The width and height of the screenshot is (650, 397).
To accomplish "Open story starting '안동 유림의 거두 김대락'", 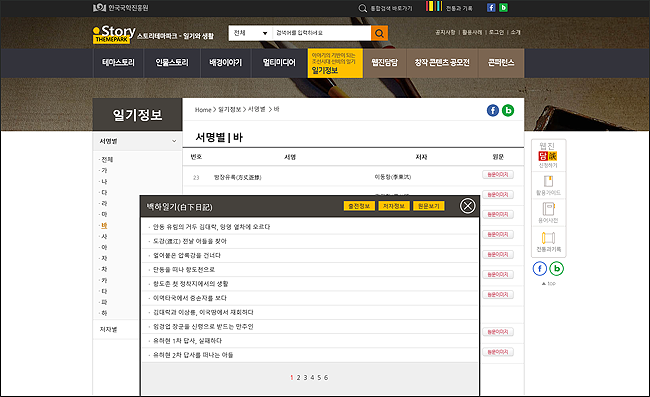I will click(211, 227).
